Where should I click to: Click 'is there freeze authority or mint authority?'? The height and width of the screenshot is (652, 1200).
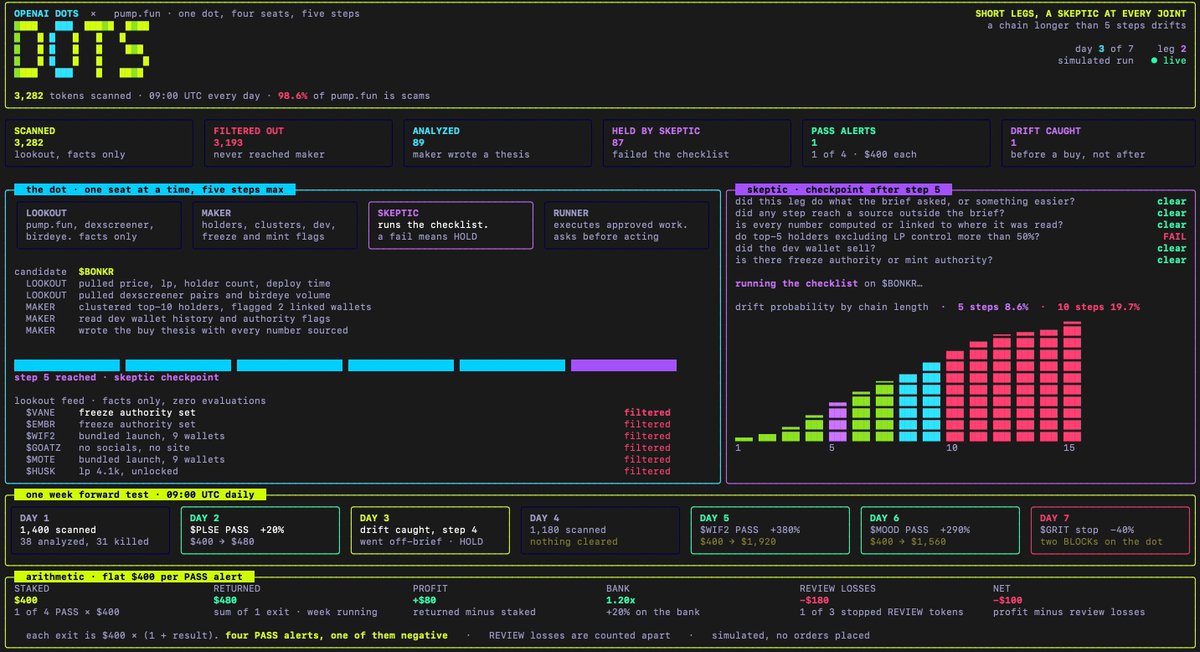864,260
